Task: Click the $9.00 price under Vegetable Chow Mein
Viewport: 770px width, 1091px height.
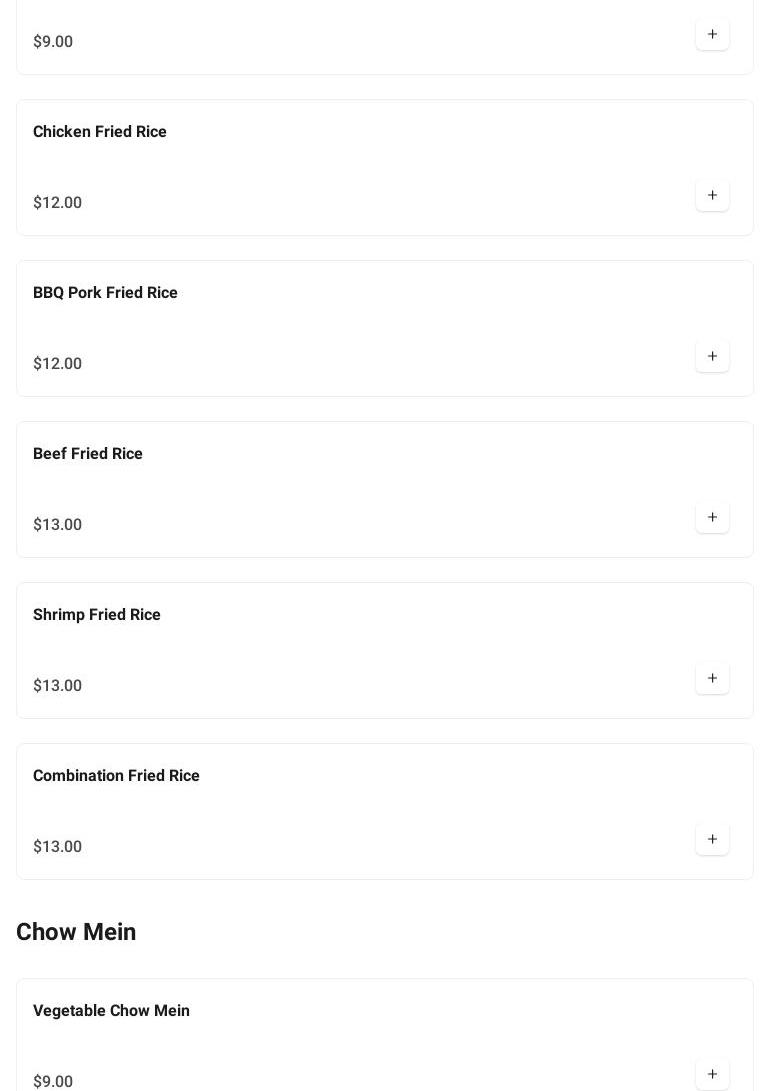Action: [53, 1082]
